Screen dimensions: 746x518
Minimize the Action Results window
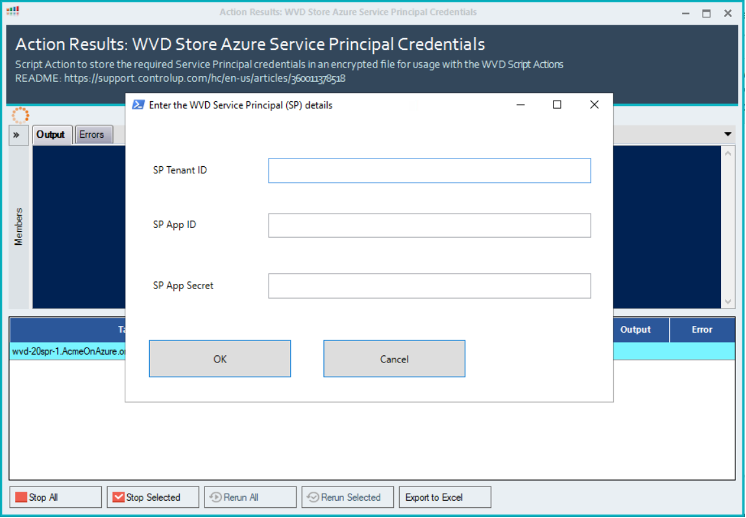coord(686,13)
